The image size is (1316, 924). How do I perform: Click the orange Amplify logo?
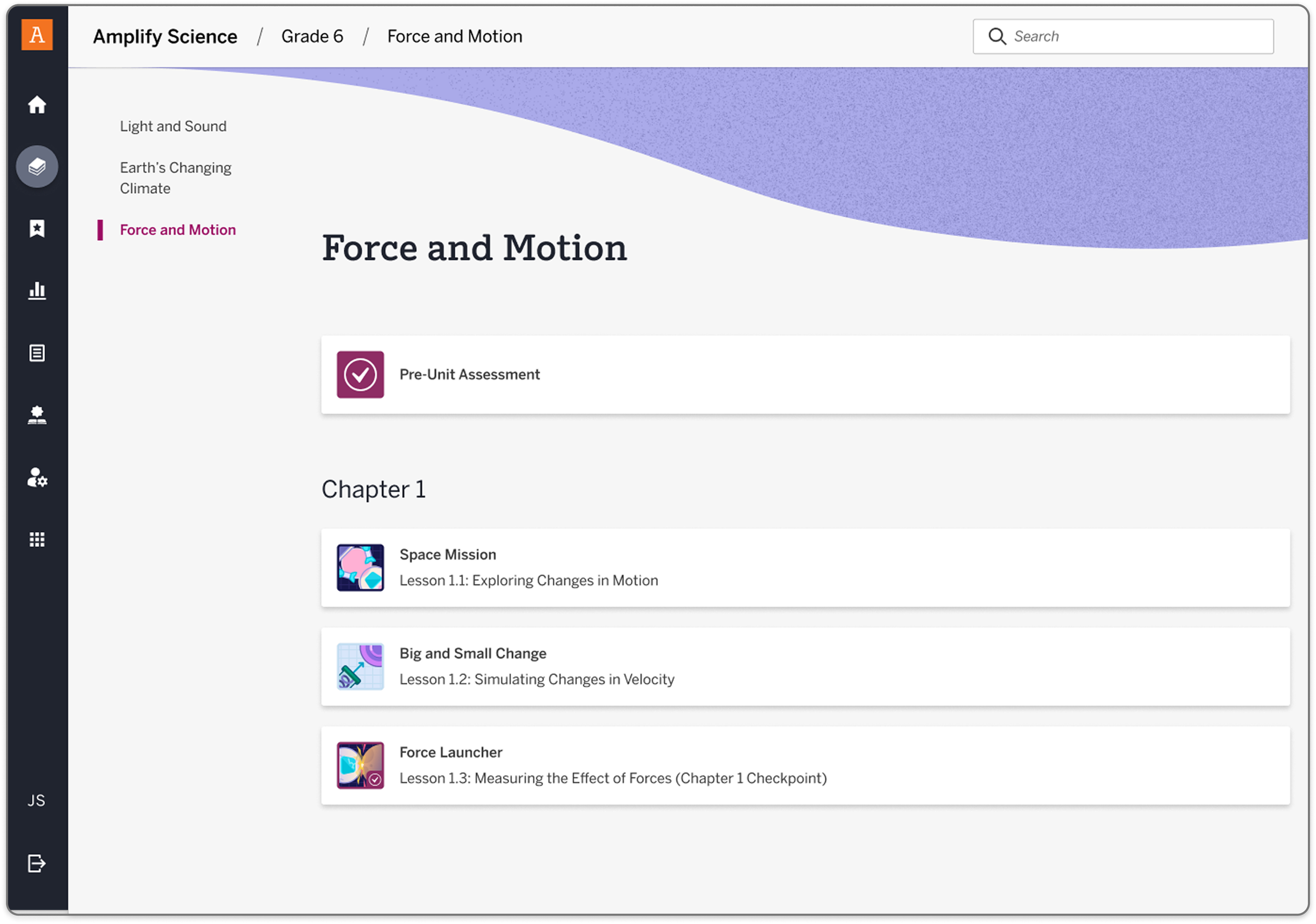(x=37, y=34)
